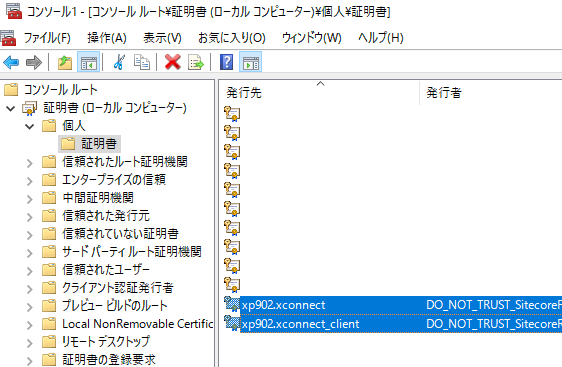This screenshot has width=562, height=367.
Task: Toggle the action pane toolbar button
Action: point(251,62)
